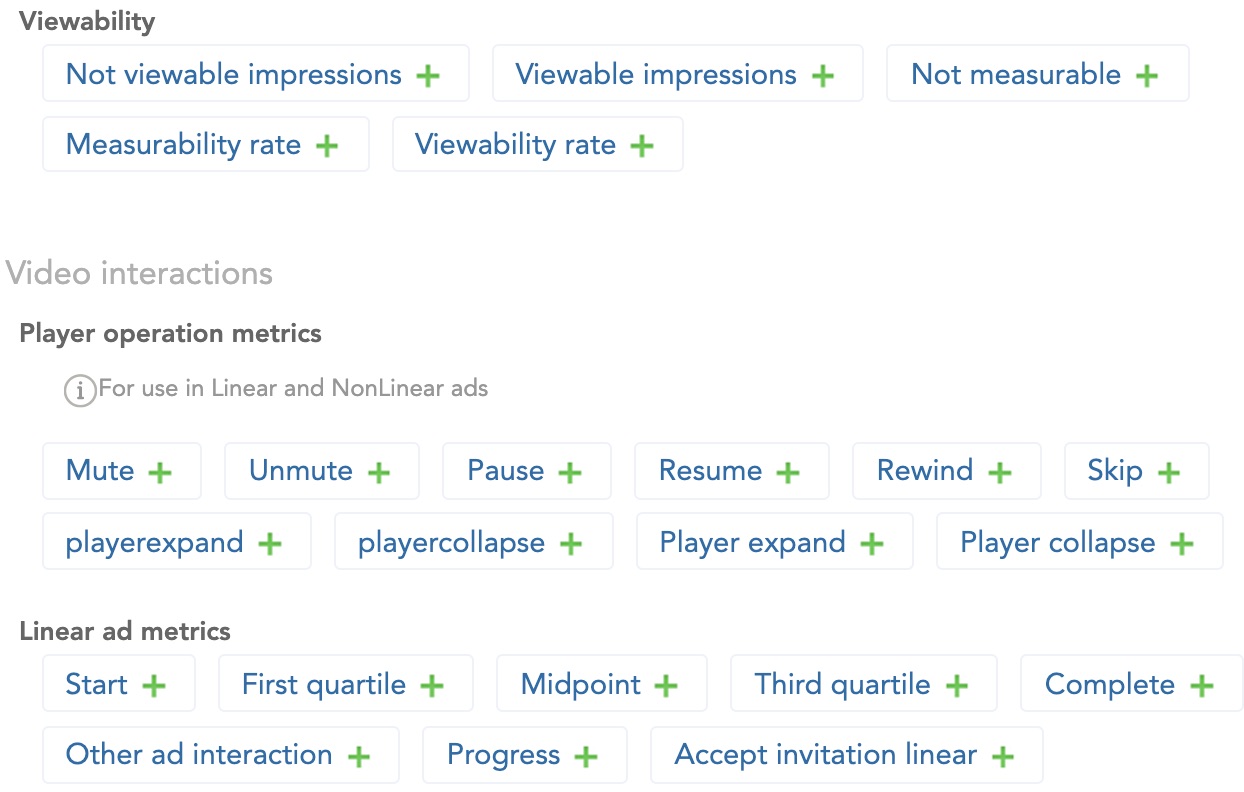Viewport: 1244px width, 792px height.
Task: Click the plus icon next to Mute
Action: tap(160, 472)
